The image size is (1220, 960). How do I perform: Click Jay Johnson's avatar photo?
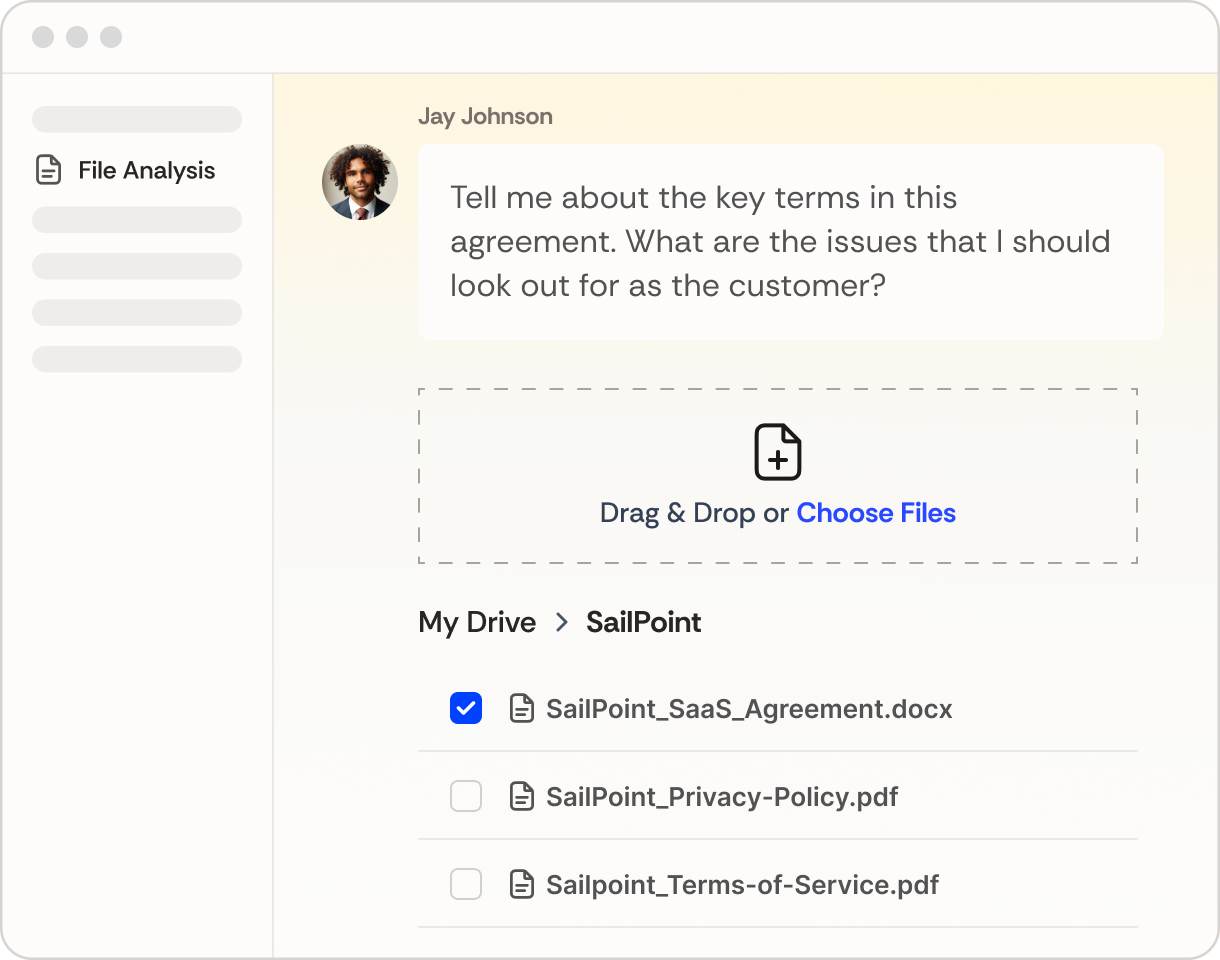[x=360, y=182]
